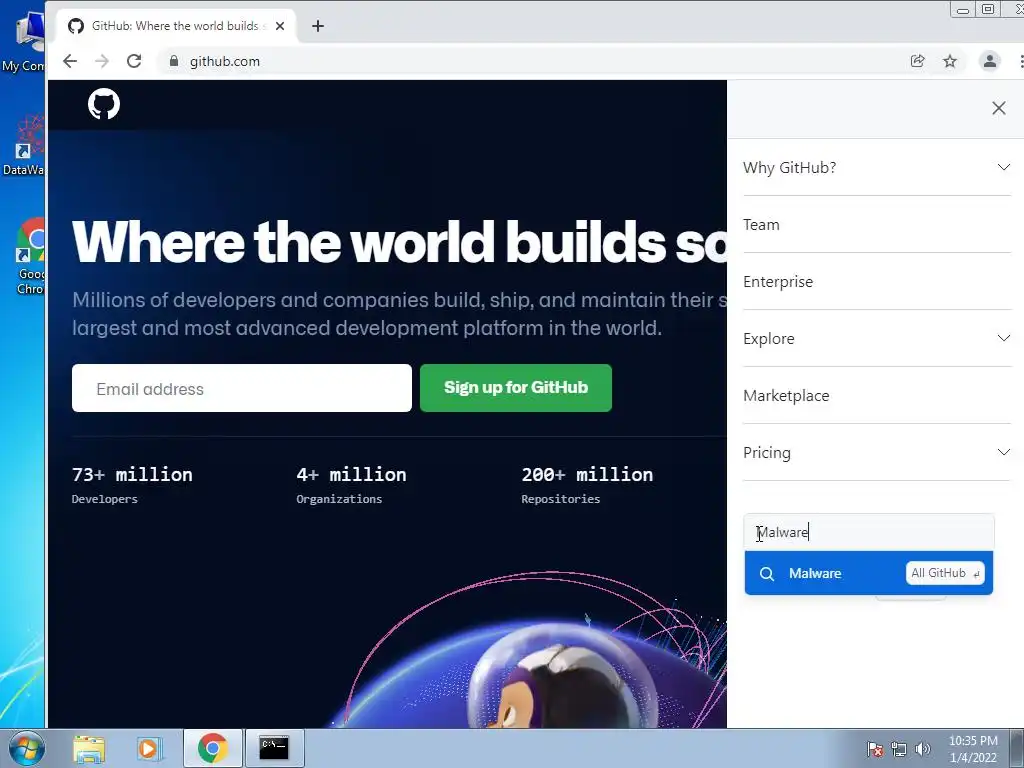Select the DataWa desktop shortcut
1024x768 pixels.
point(24,145)
